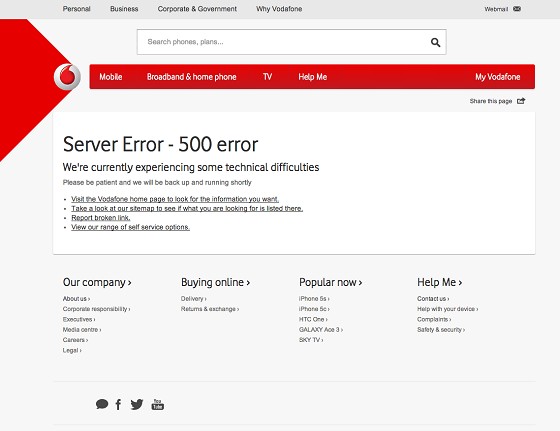The image size is (560, 431).
Task: Expand the Buying online section heading
Action: click(x=215, y=282)
